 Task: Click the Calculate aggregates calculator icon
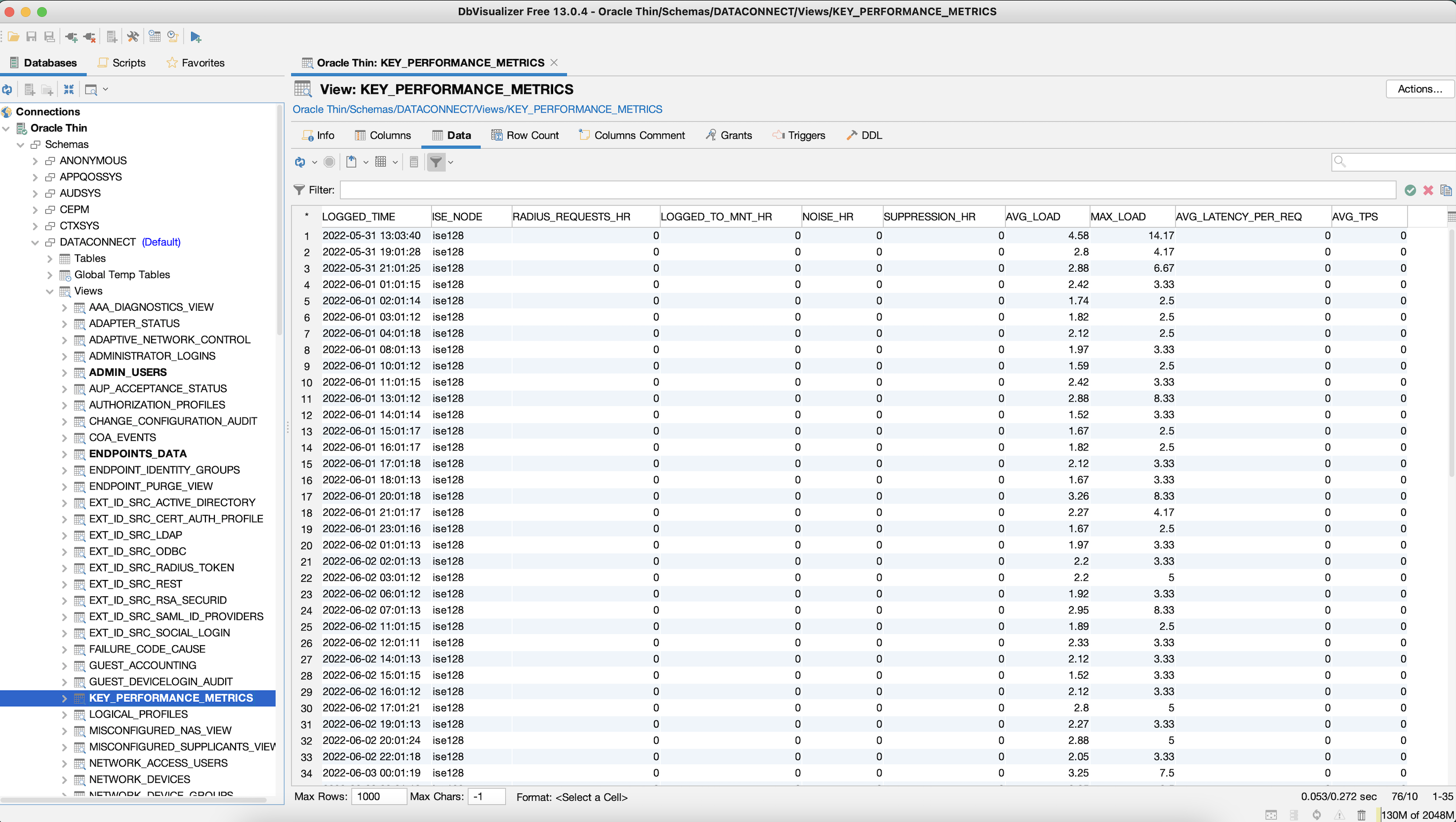[414, 162]
